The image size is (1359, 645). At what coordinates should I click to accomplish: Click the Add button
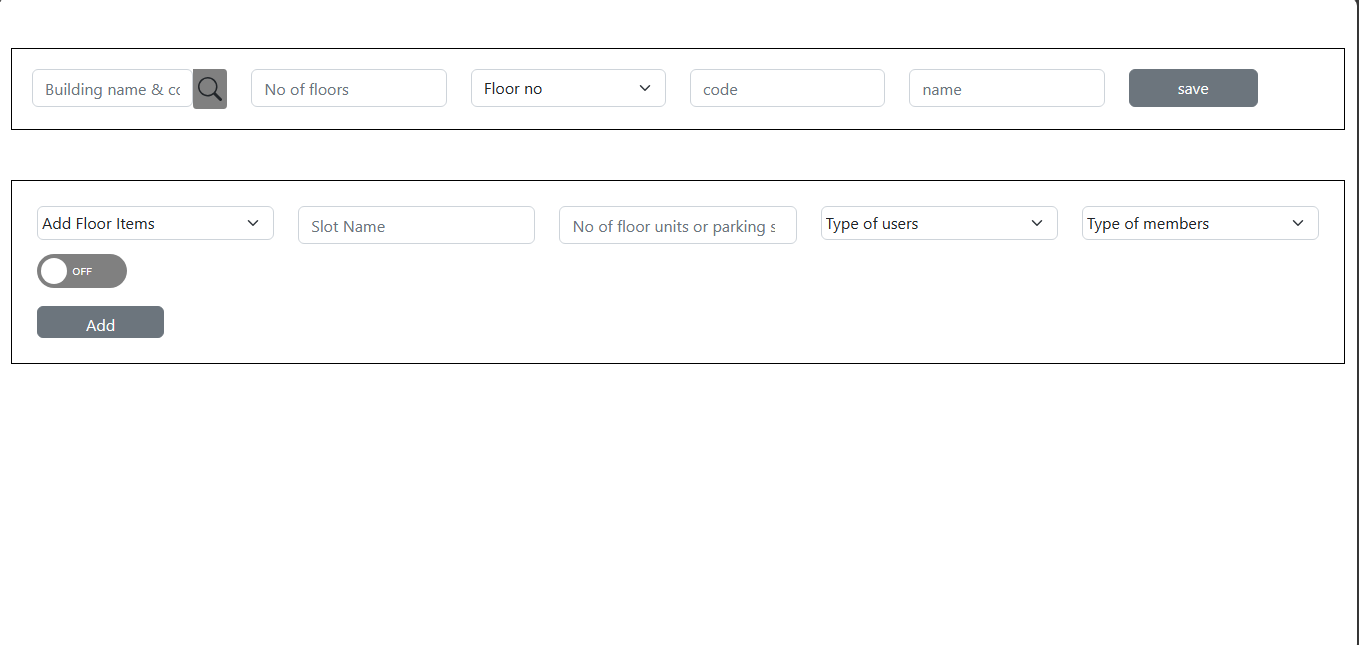[x=100, y=322]
